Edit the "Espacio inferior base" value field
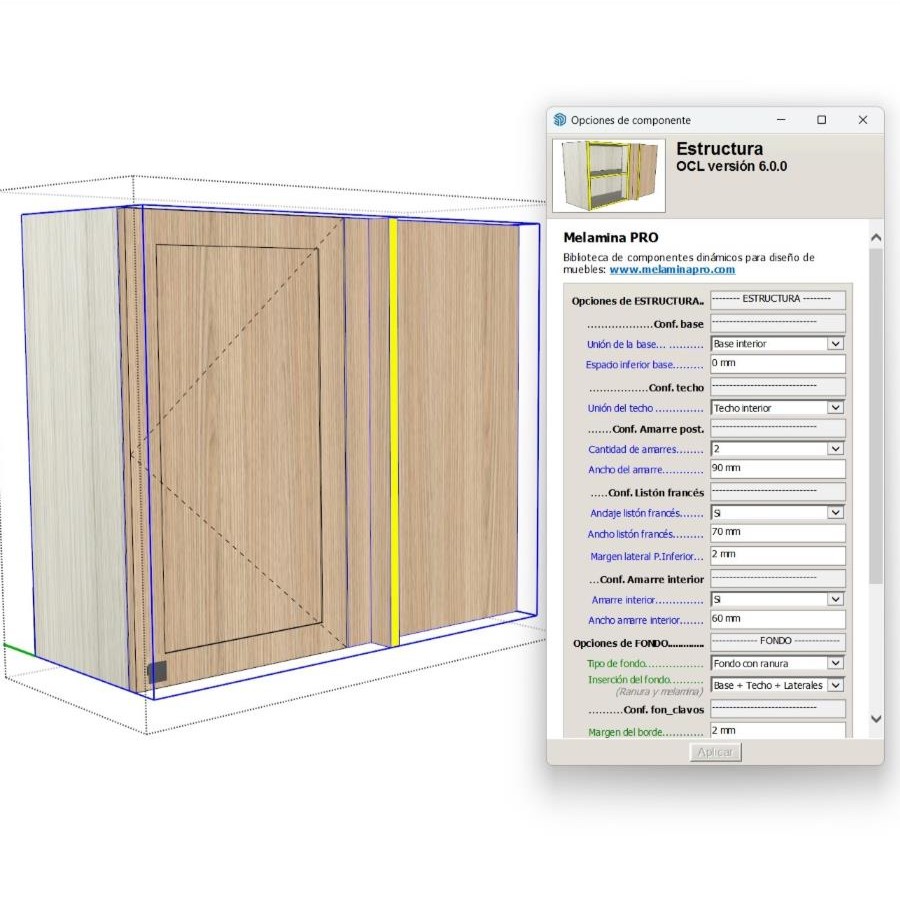The height and width of the screenshot is (900, 900). pyautogui.click(x=777, y=364)
